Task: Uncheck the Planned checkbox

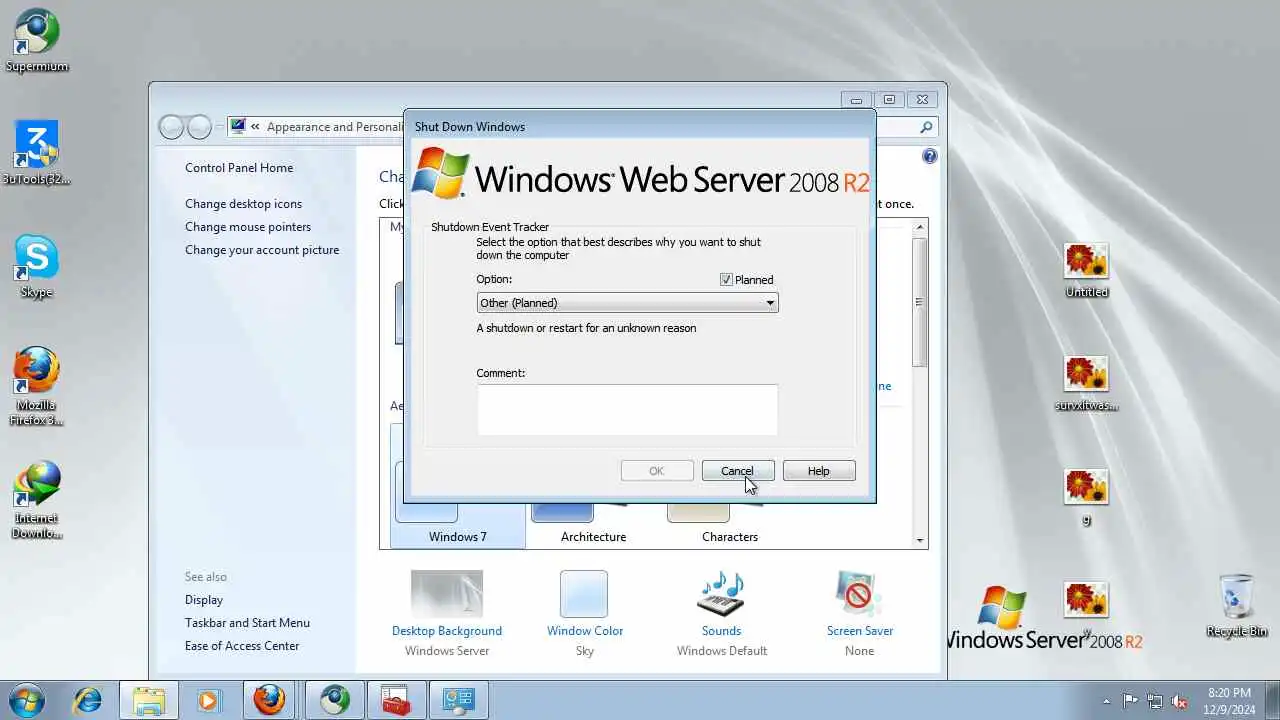Action: tap(727, 280)
